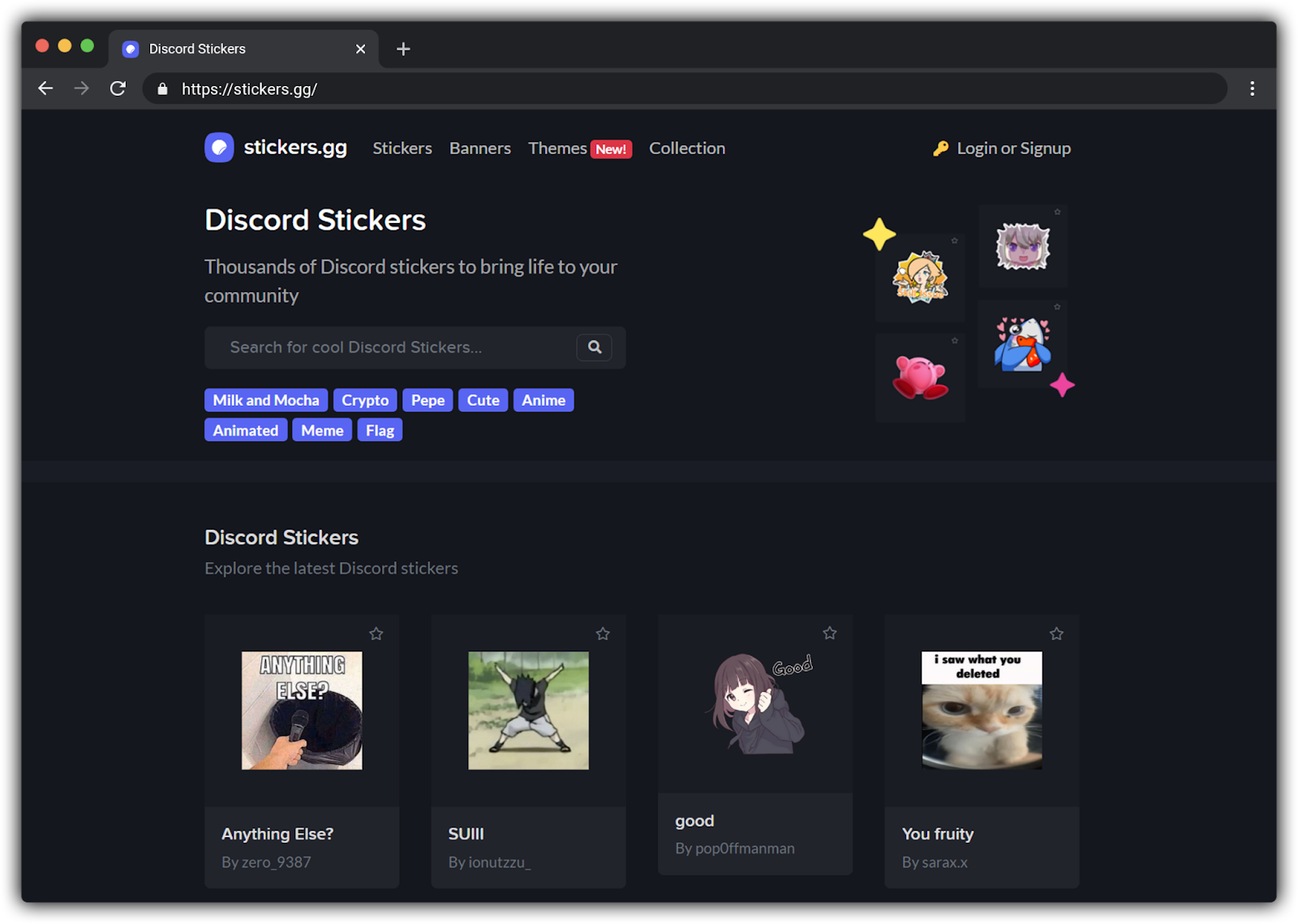Favorite the You fruity sticker
The image size is (1298, 924).
(x=1056, y=634)
